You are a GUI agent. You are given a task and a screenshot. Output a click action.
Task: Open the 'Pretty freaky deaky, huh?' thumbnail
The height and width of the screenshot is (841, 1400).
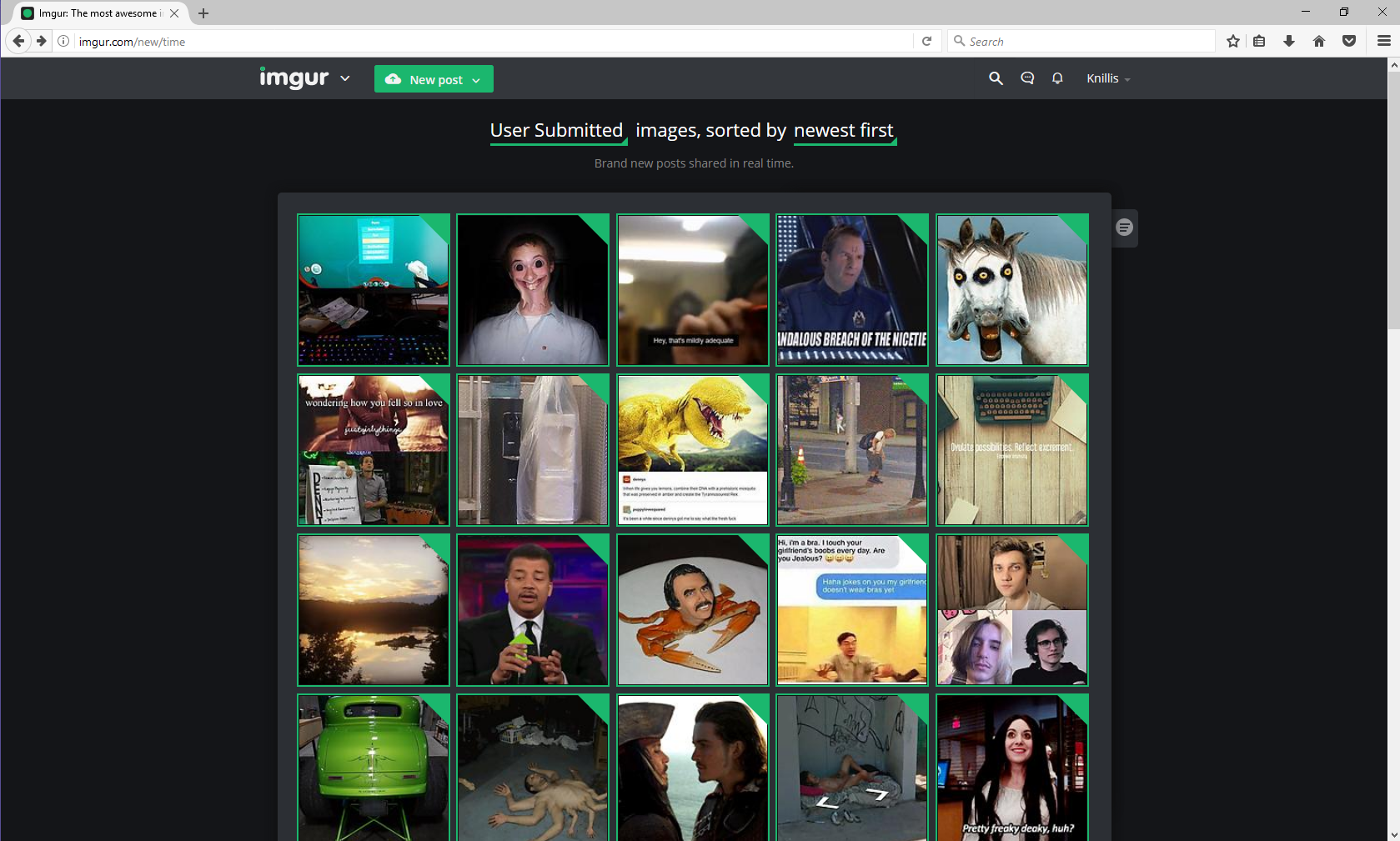(1012, 768)
